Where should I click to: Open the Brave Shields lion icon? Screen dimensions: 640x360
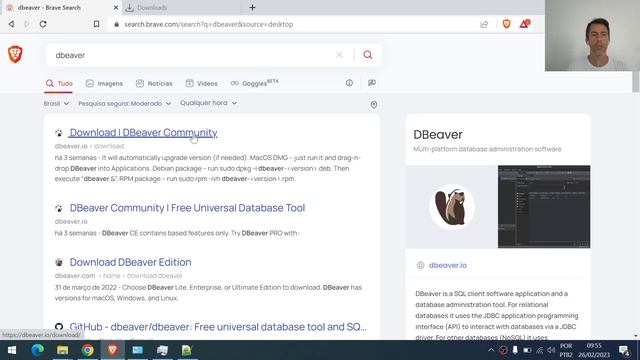tap(507, 24)
